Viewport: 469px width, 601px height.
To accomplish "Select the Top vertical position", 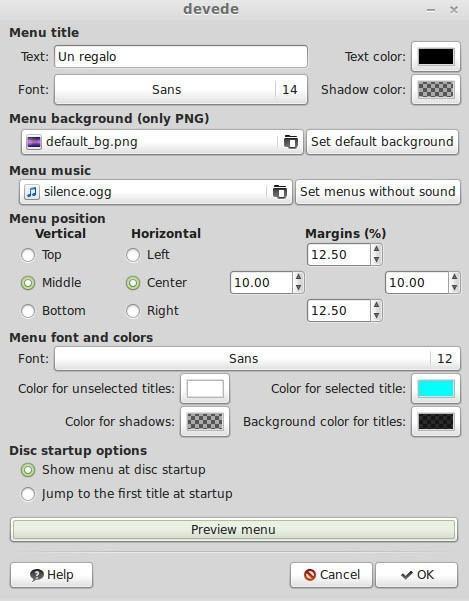I will [x=28, y=255].
